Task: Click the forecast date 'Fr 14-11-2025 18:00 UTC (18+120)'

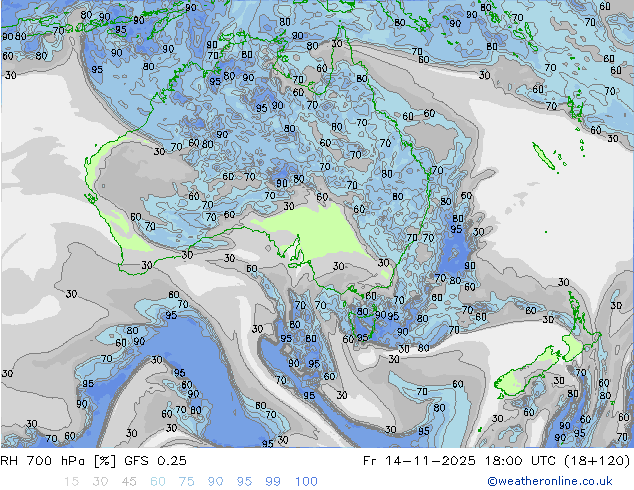Action: (497, 460)
